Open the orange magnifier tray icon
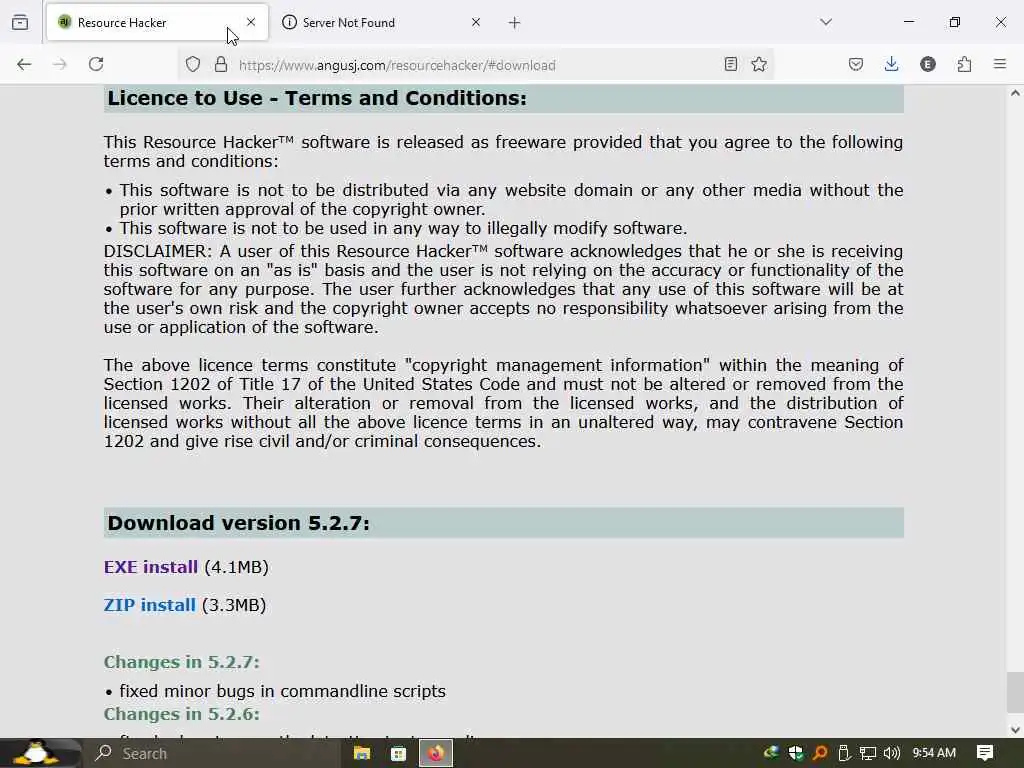This screenshot has width=1024, height=768. coord(820,753)
